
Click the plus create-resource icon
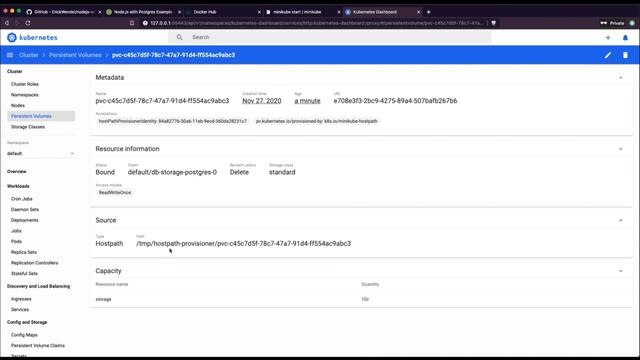click(608, 38)
